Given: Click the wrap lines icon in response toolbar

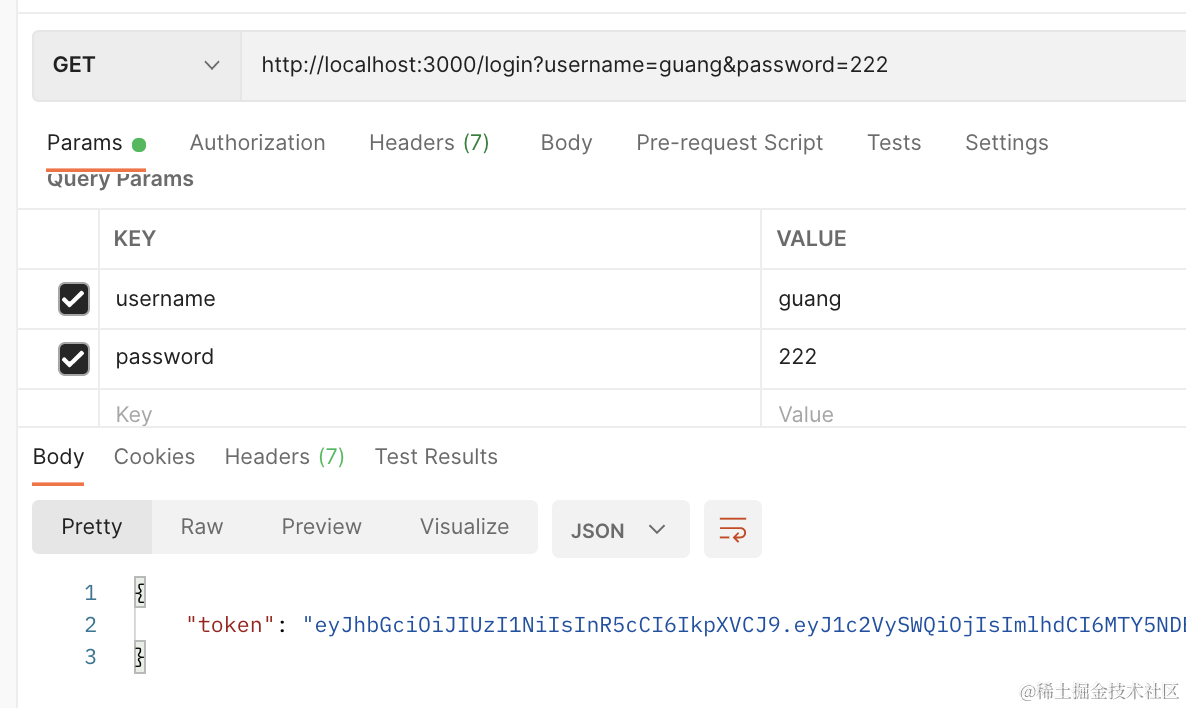Looking at the screenshot, I should pos(732,529).
